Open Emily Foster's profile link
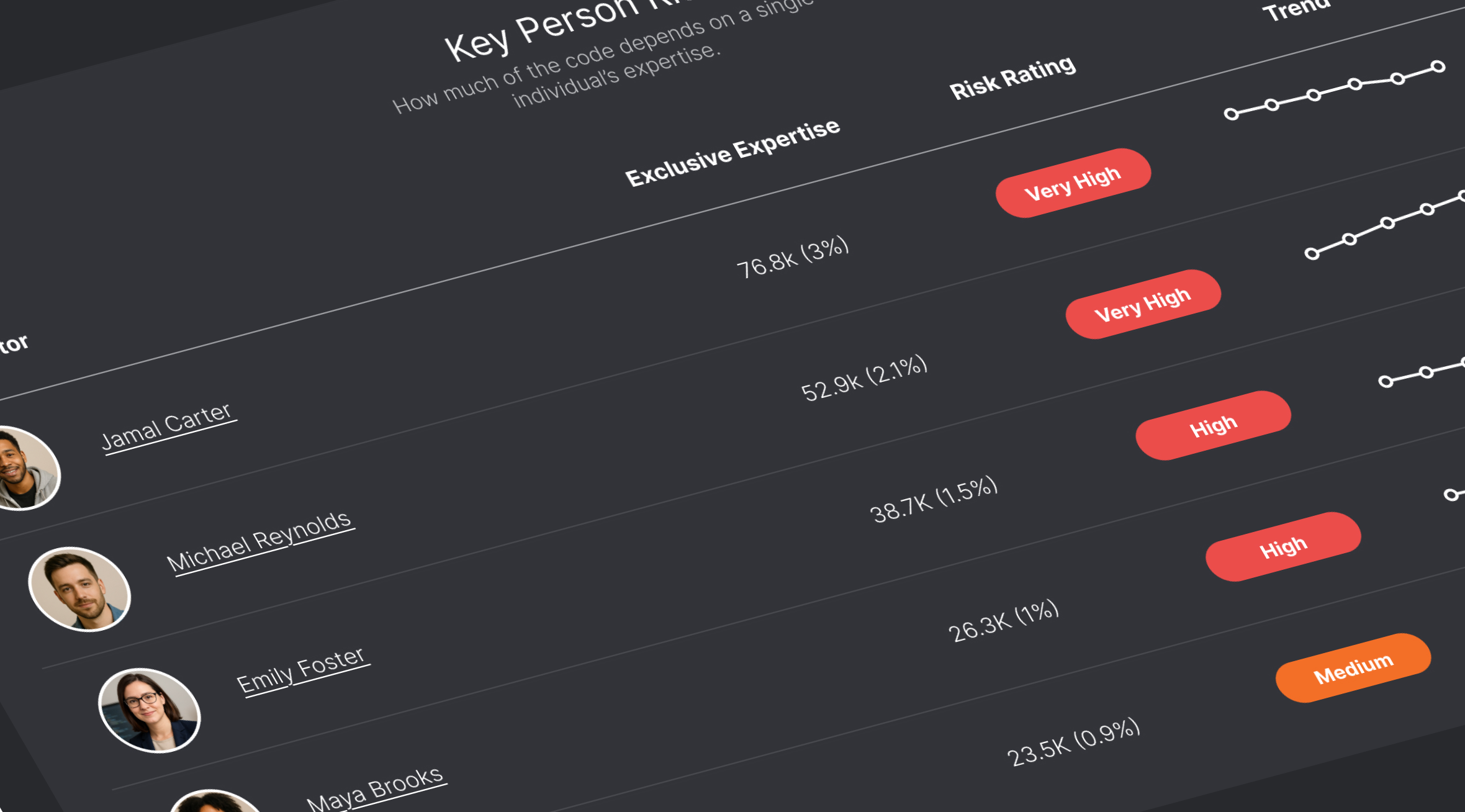Screen dimensions: 1465x812 302,670
